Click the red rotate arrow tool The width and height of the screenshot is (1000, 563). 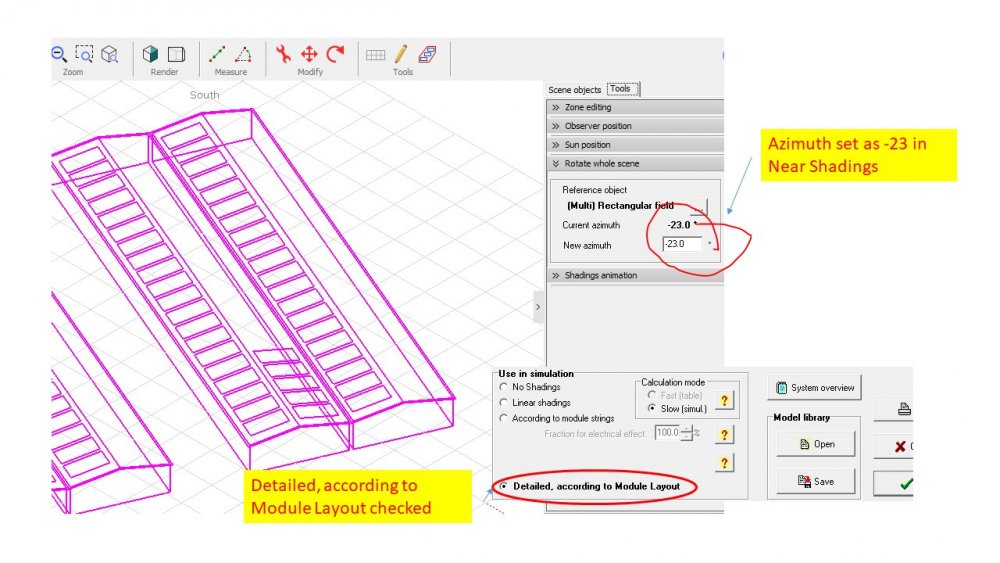click(x=335, y=54)
